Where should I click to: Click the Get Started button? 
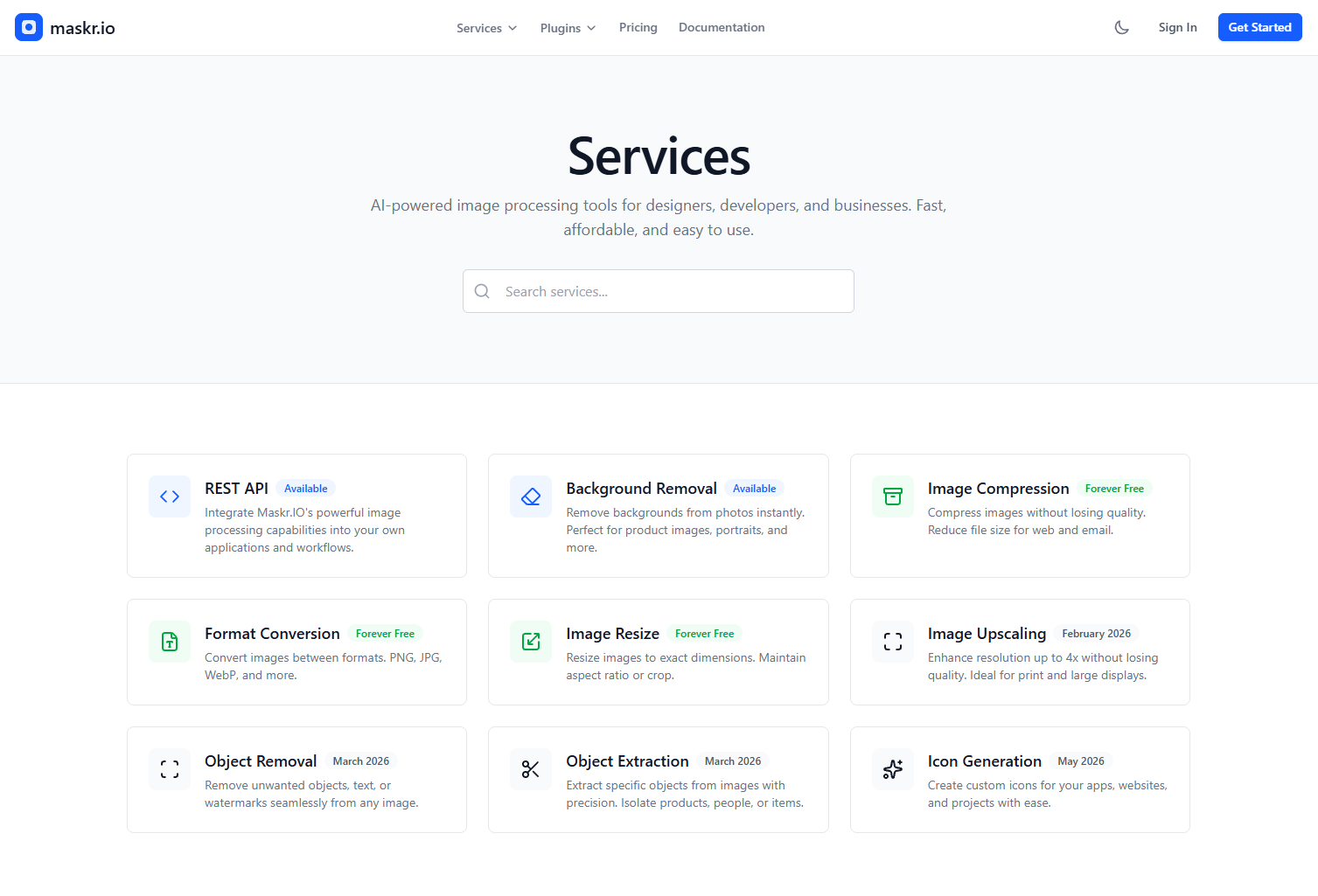pyautogui.click(x=1259, y=27)
